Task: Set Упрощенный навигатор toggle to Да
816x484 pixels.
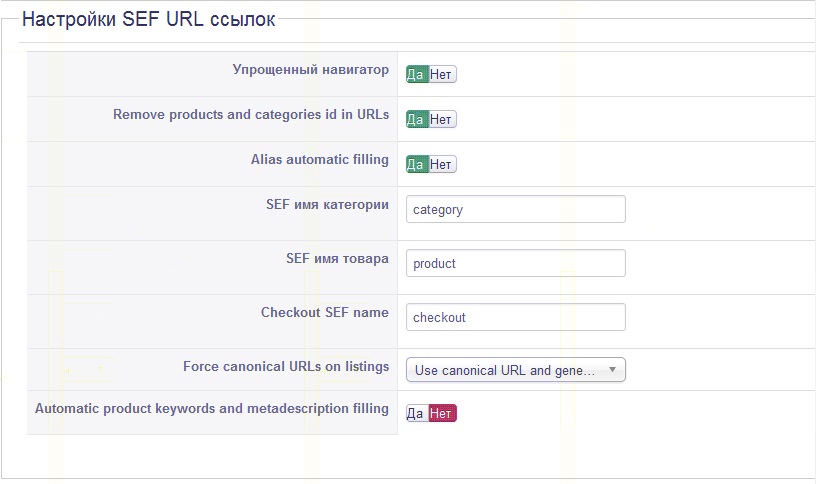Action: pyautogui.click(x=417, y=74)
